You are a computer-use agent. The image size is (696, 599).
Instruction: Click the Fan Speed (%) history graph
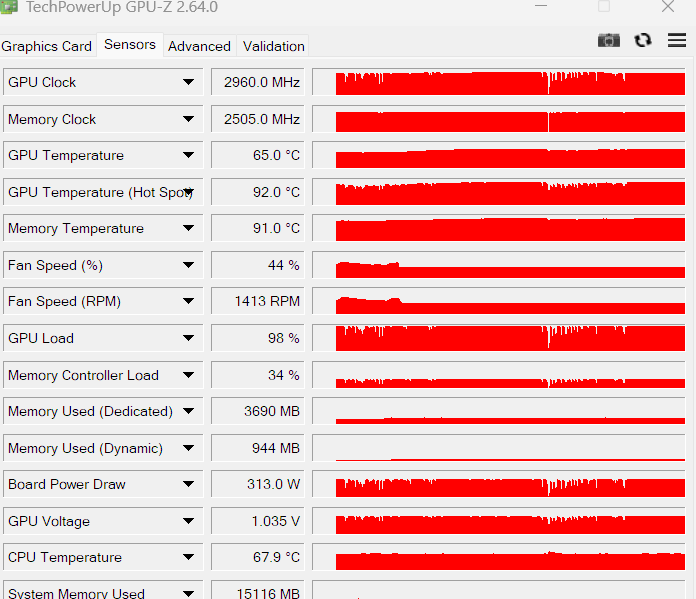coord(499,265)
